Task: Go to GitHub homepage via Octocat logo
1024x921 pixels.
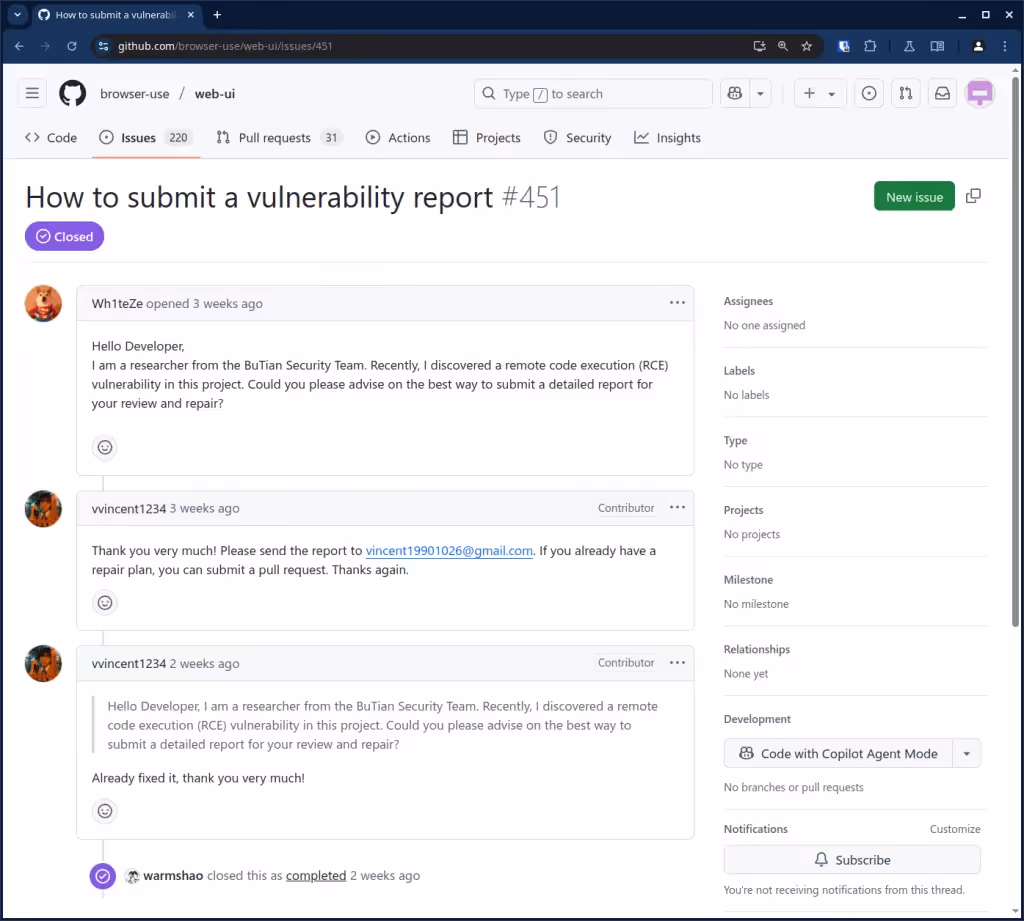Action: click(72, 93)
